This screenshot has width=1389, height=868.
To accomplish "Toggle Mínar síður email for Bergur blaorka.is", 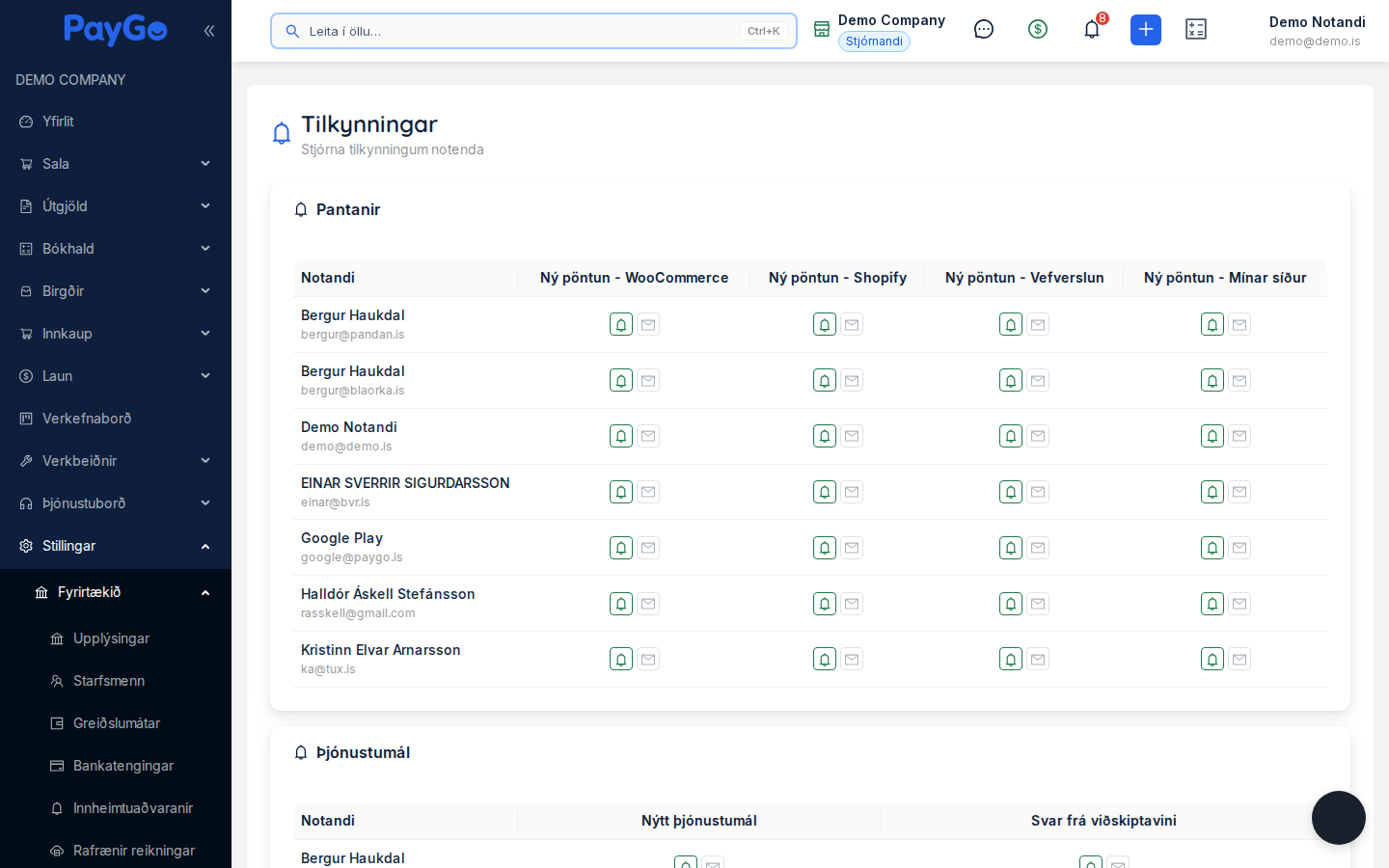I will pos(1239,381).
